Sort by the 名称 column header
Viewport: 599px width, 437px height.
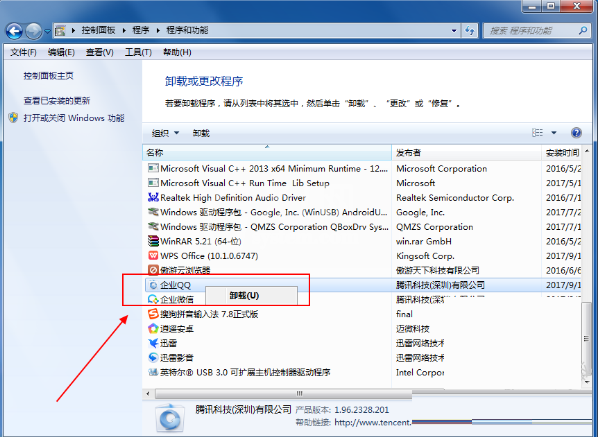point(267,153)
